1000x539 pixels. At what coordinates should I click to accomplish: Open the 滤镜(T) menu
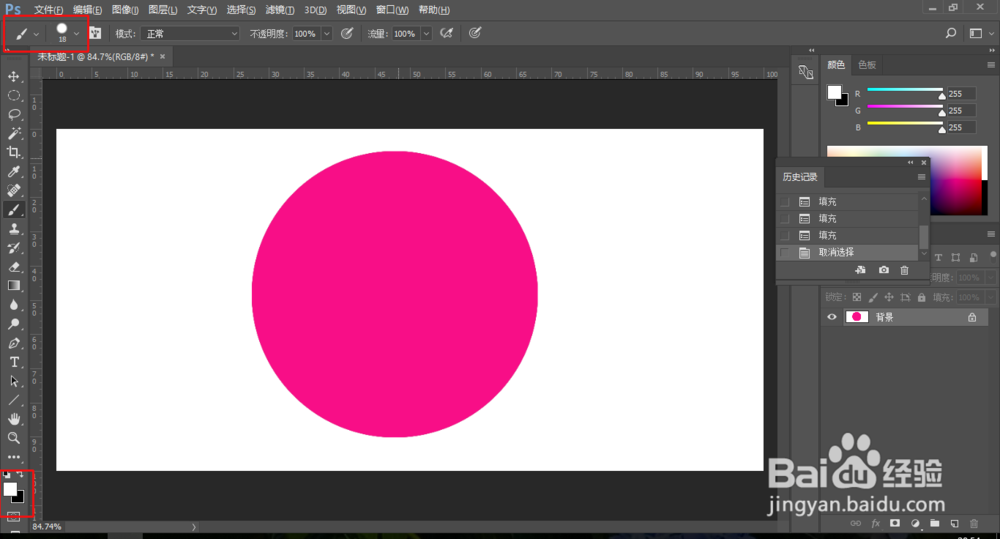[x=280, y=10]
